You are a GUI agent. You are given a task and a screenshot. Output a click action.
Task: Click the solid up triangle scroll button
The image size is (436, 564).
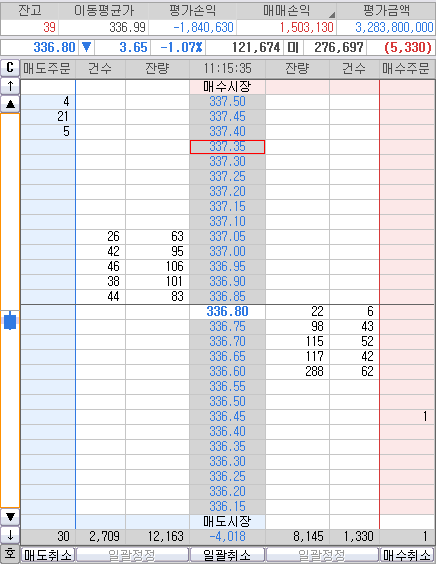pos(10,104)
